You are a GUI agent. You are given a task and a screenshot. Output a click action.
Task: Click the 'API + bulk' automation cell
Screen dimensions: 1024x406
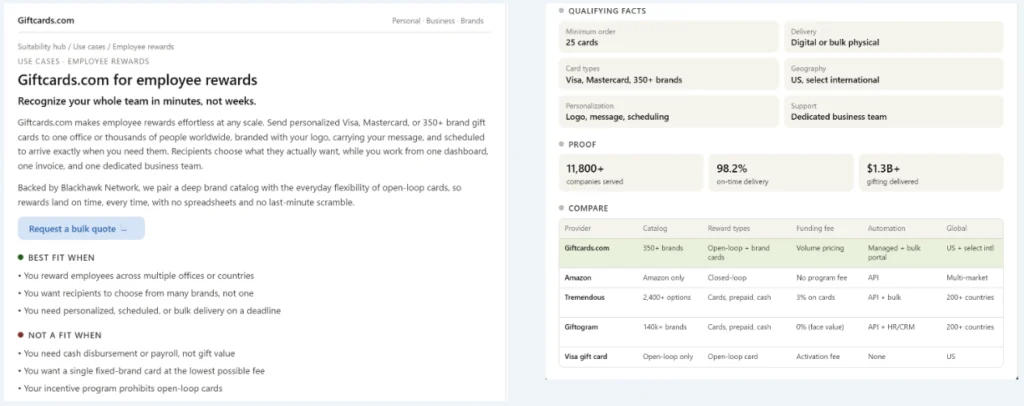(x=884, y=297)
